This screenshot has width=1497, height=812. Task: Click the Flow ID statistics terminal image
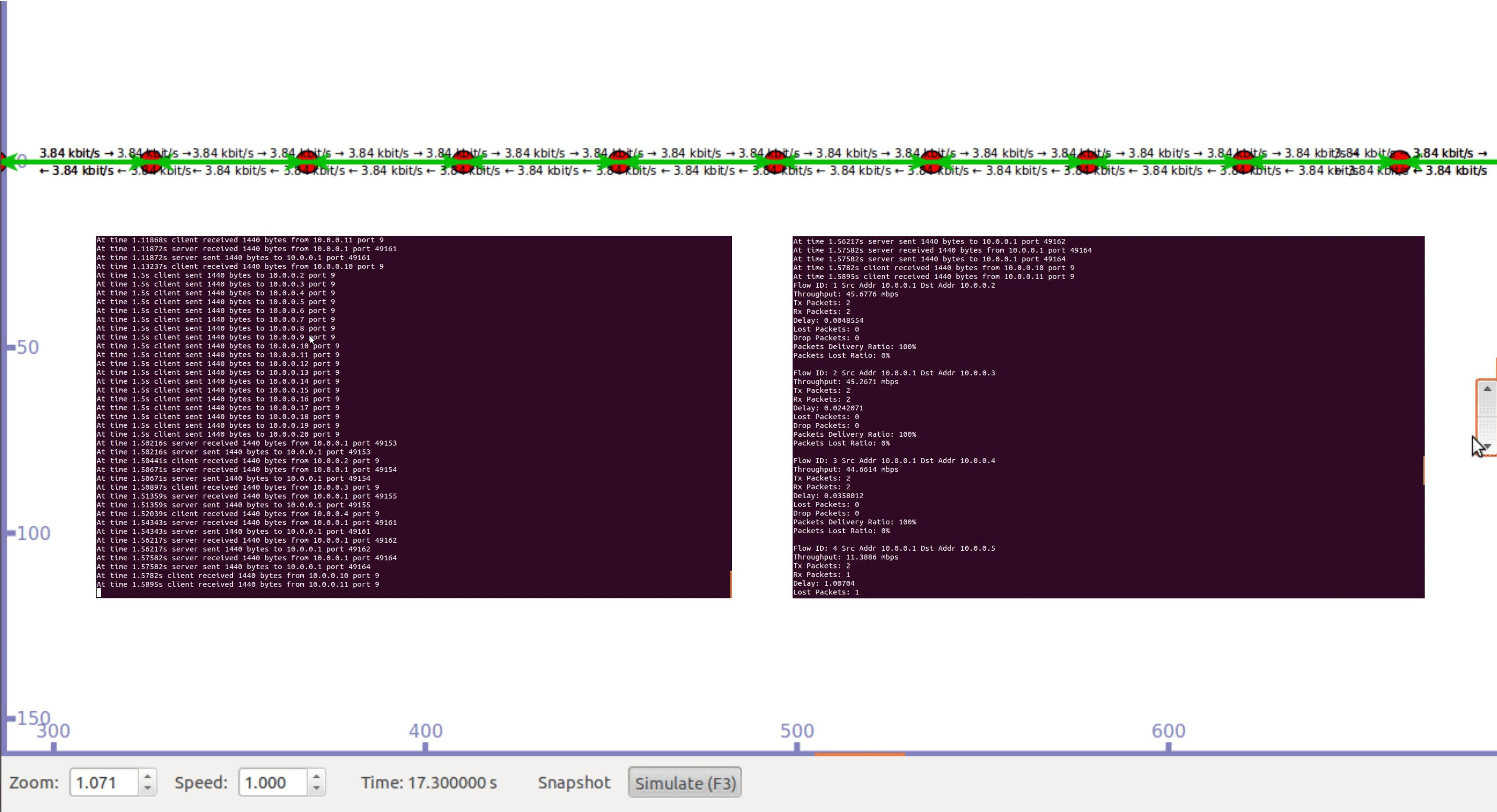[x=1108, y=416]
